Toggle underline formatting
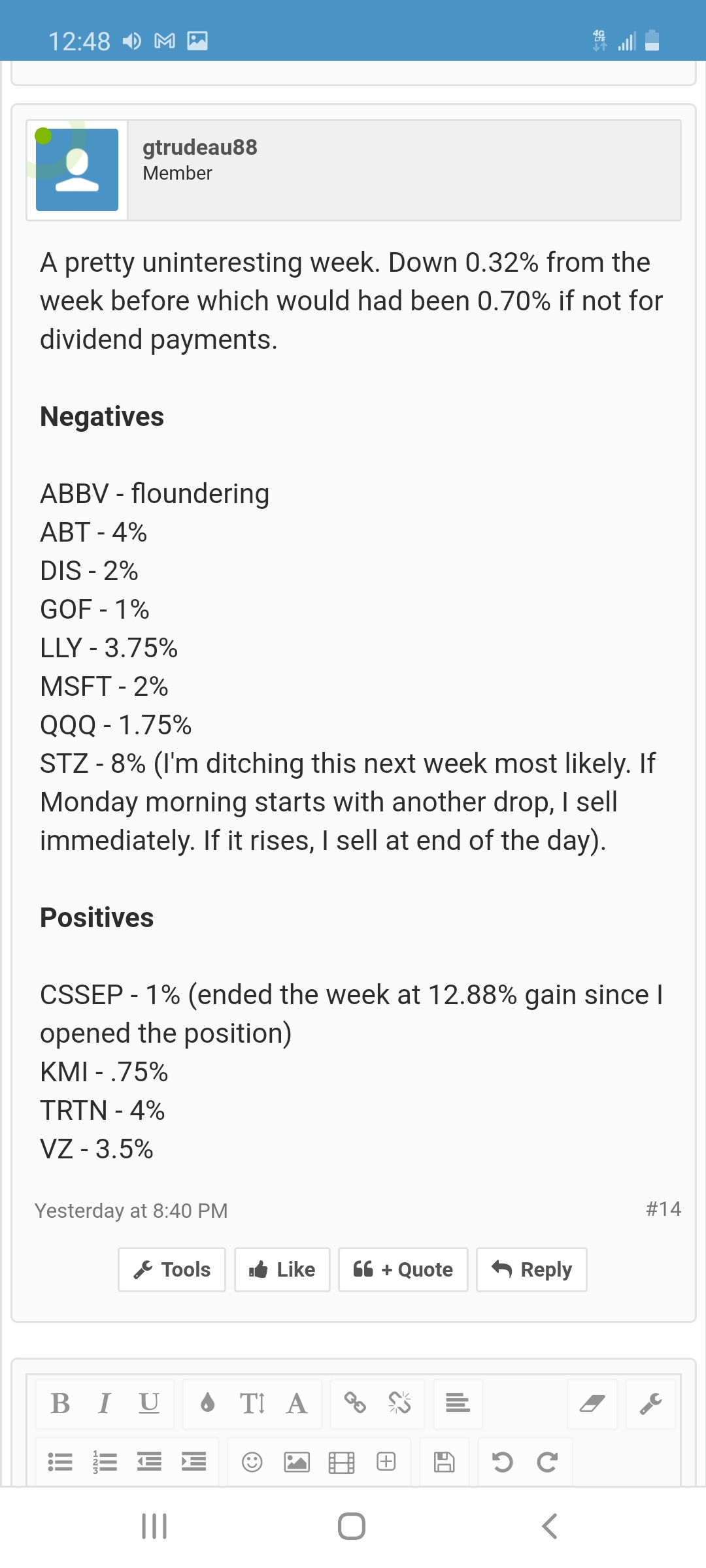The height and width of the screenshot is (1568, 706). [149, 1403]
